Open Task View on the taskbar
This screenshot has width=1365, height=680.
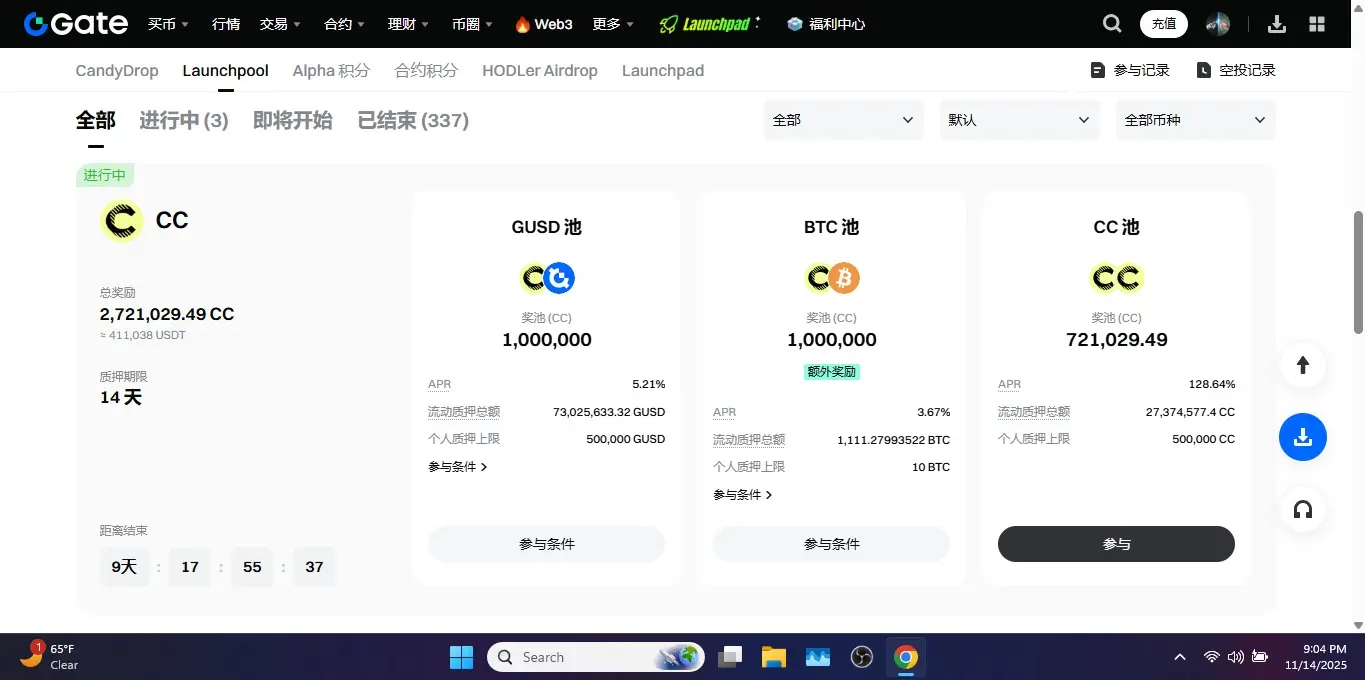click(731, 657)
